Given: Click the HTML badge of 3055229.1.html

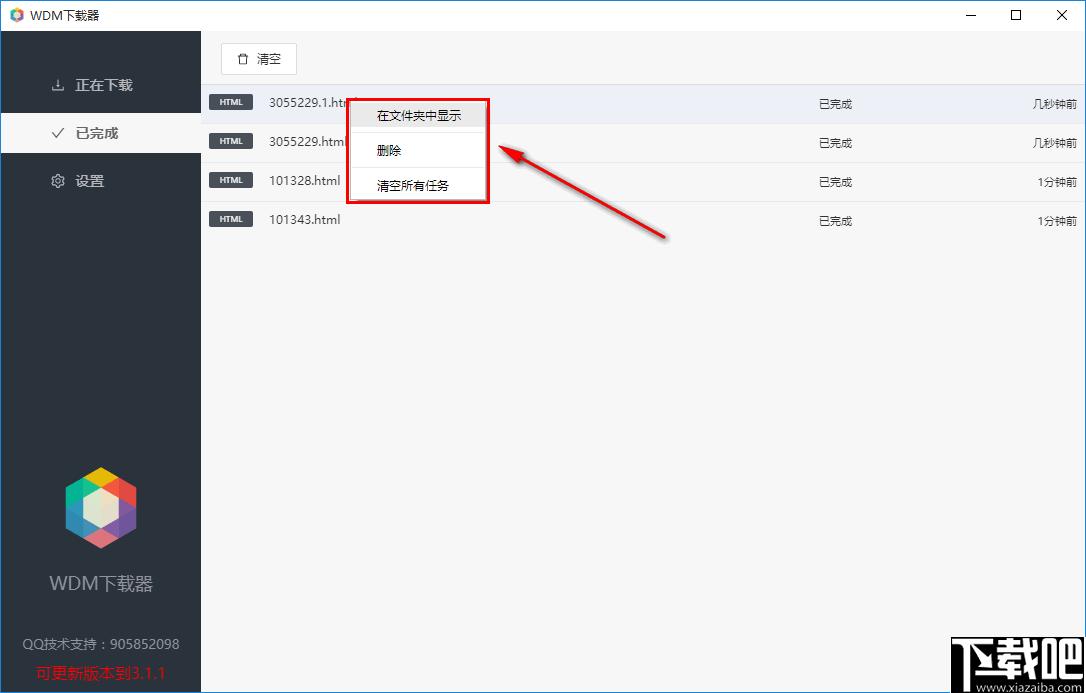Looking at the screenshot, I should point(231,102).
